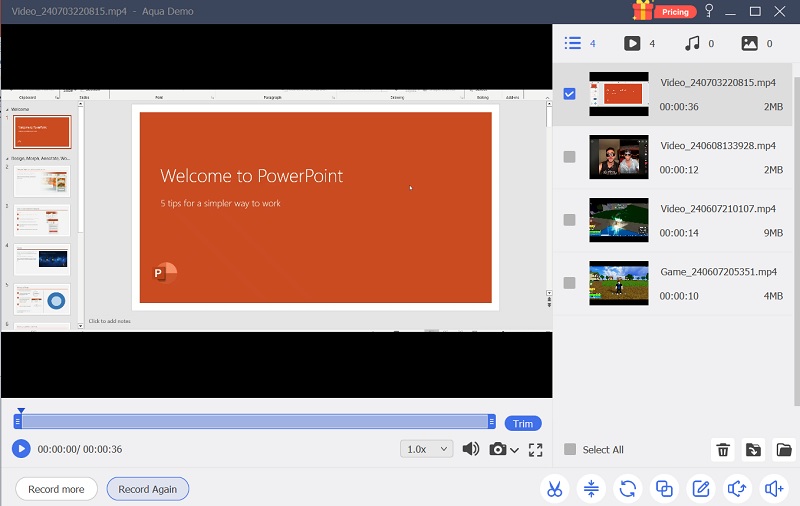Viewport: 800px width, 506px height.
Task: Open the merge files tool
Action: coord(664,489)
